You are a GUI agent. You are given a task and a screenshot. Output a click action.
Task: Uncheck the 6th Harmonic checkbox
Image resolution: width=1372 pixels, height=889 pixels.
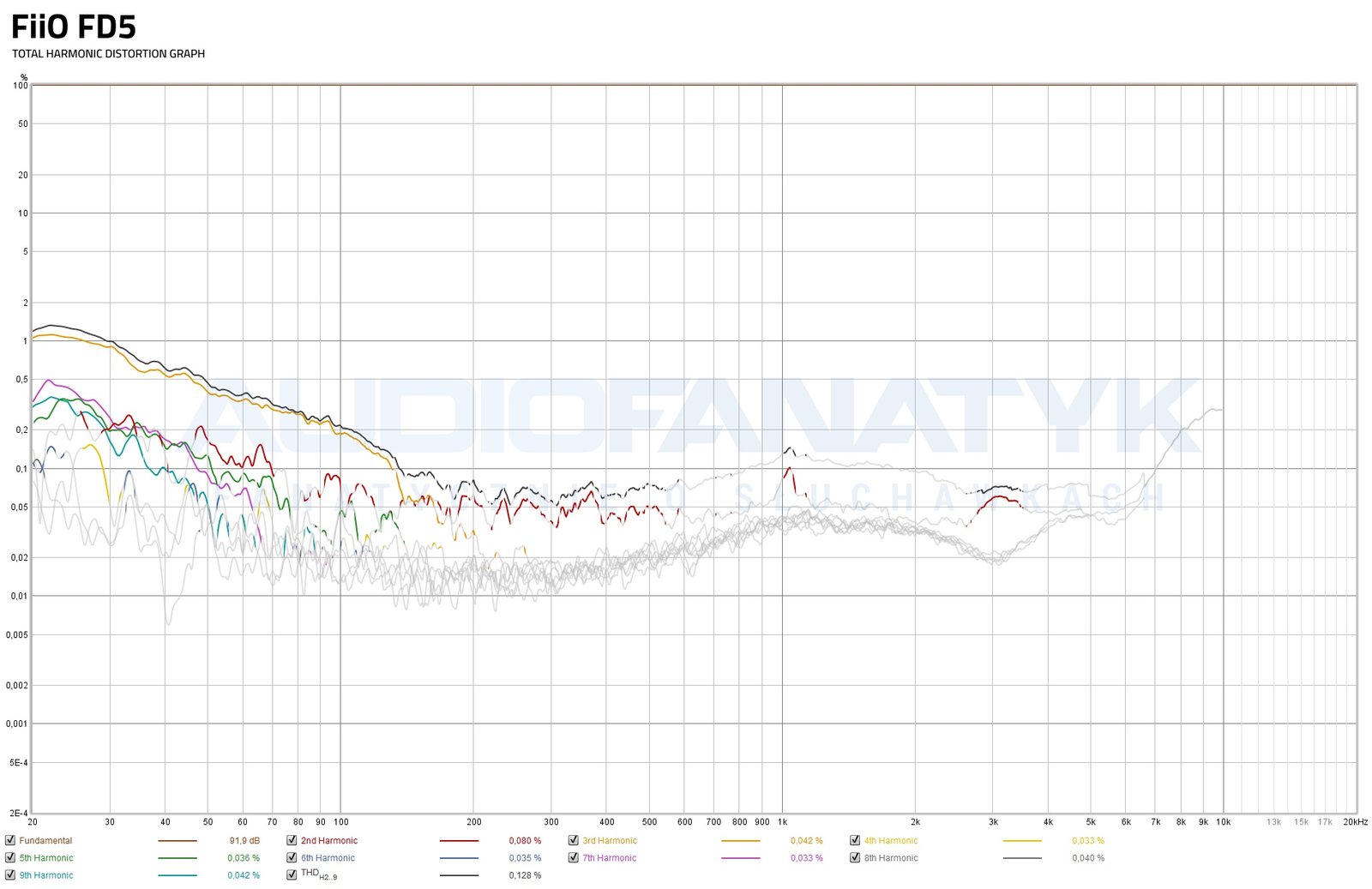coord(292,857)
